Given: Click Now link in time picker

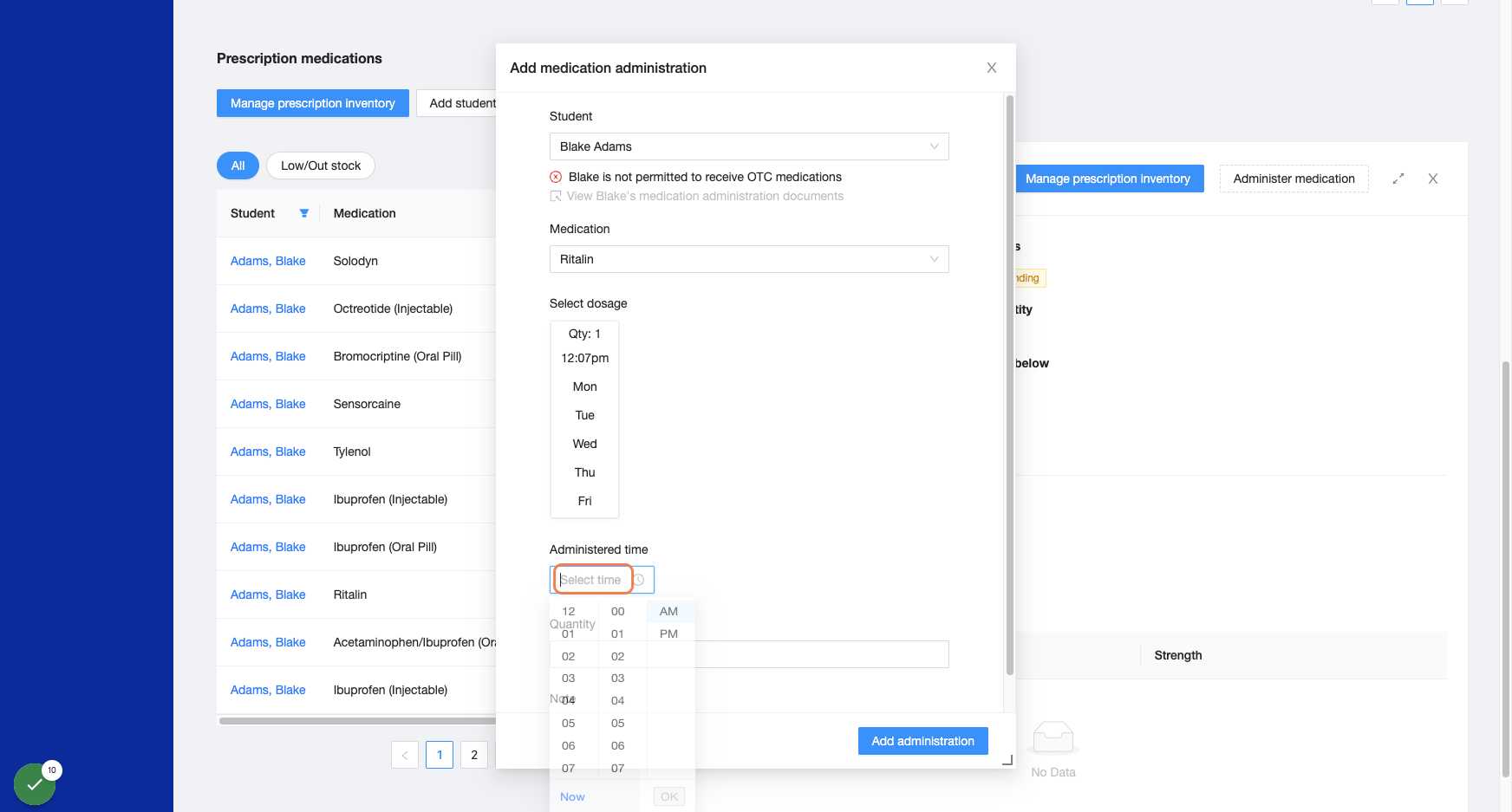Looking at the screenshot, I should pos(572,796).
